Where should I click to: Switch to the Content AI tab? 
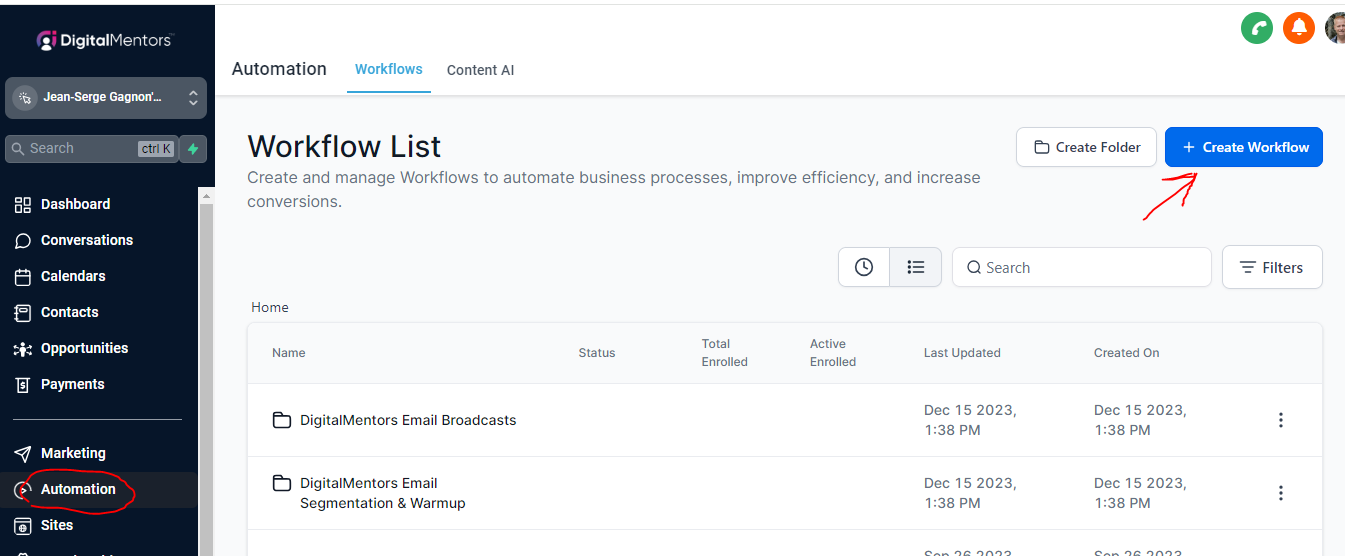[x=480, y=70]
